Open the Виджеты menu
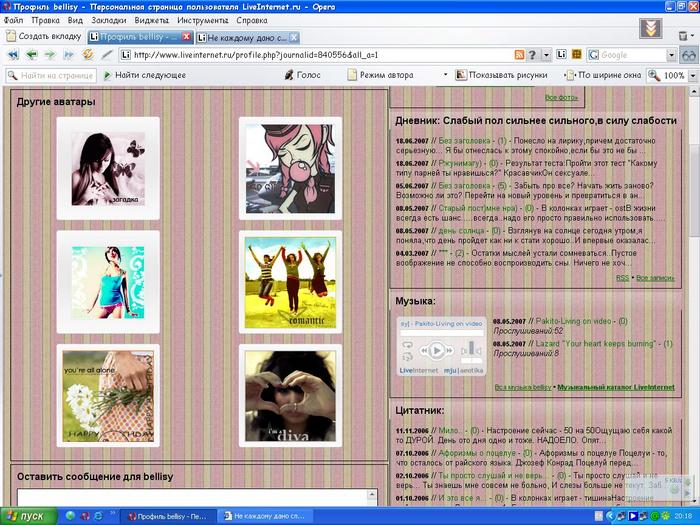700x525 pixels. pos(151,20)
